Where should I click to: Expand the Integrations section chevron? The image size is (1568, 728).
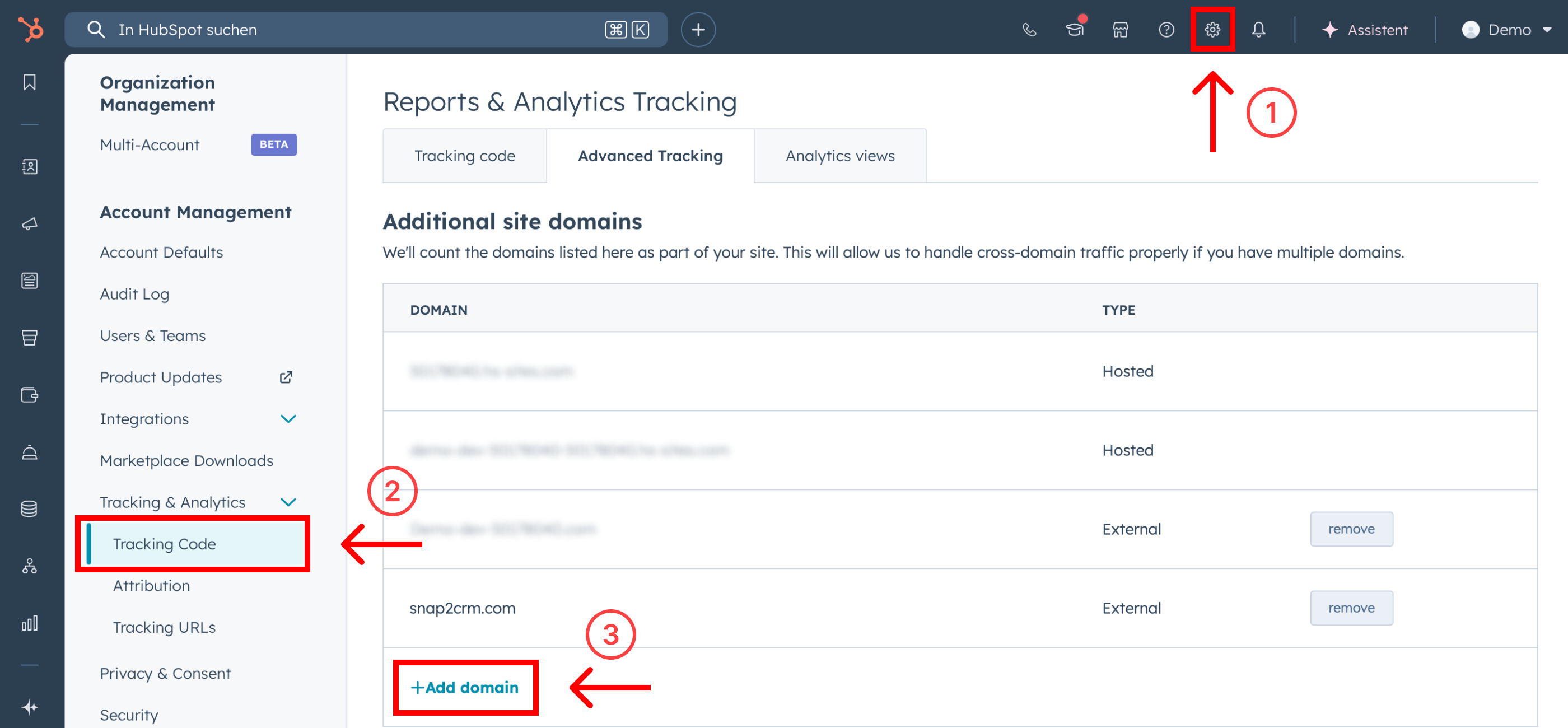(x=288, y=419)
